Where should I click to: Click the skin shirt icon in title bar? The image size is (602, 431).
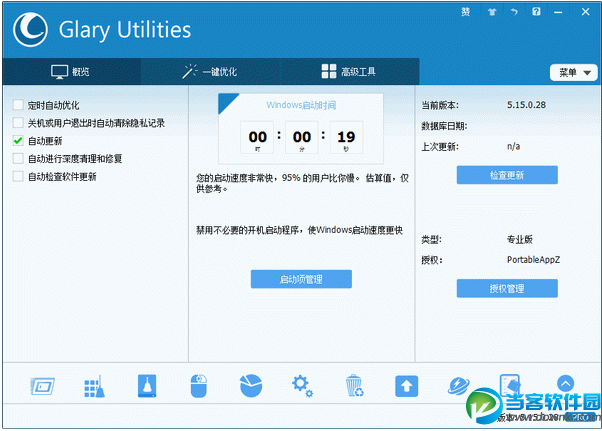point(492,12)
